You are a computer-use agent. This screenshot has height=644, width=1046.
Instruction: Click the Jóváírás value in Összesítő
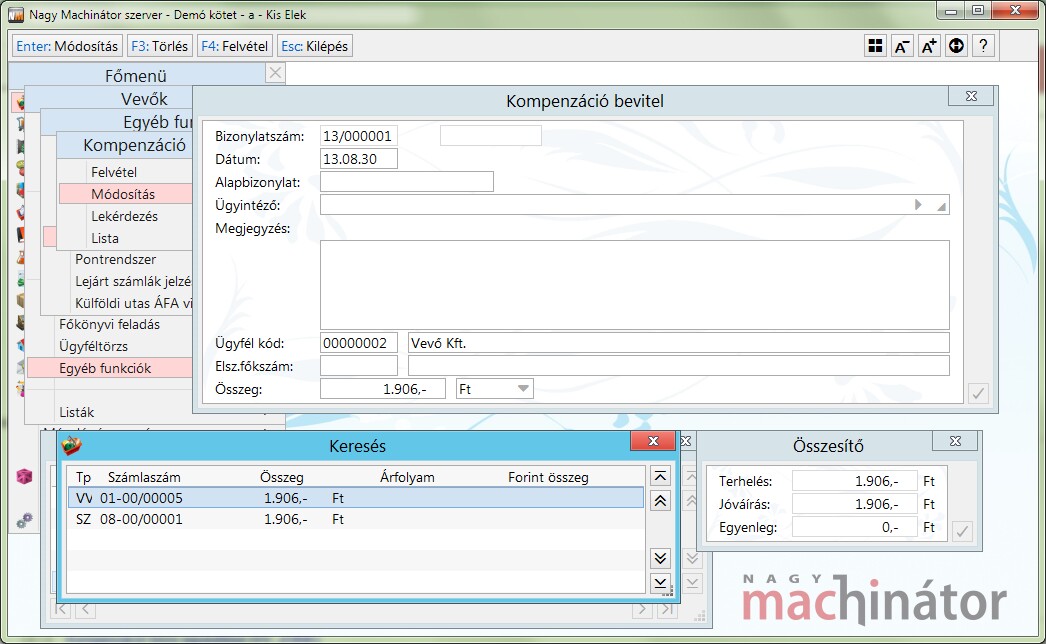[854, 504]
